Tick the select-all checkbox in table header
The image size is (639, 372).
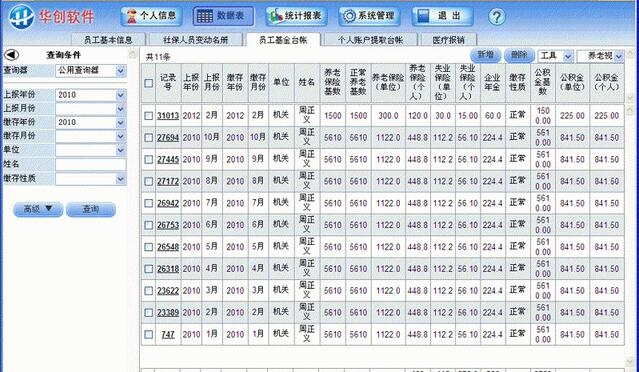pos(149,83)
